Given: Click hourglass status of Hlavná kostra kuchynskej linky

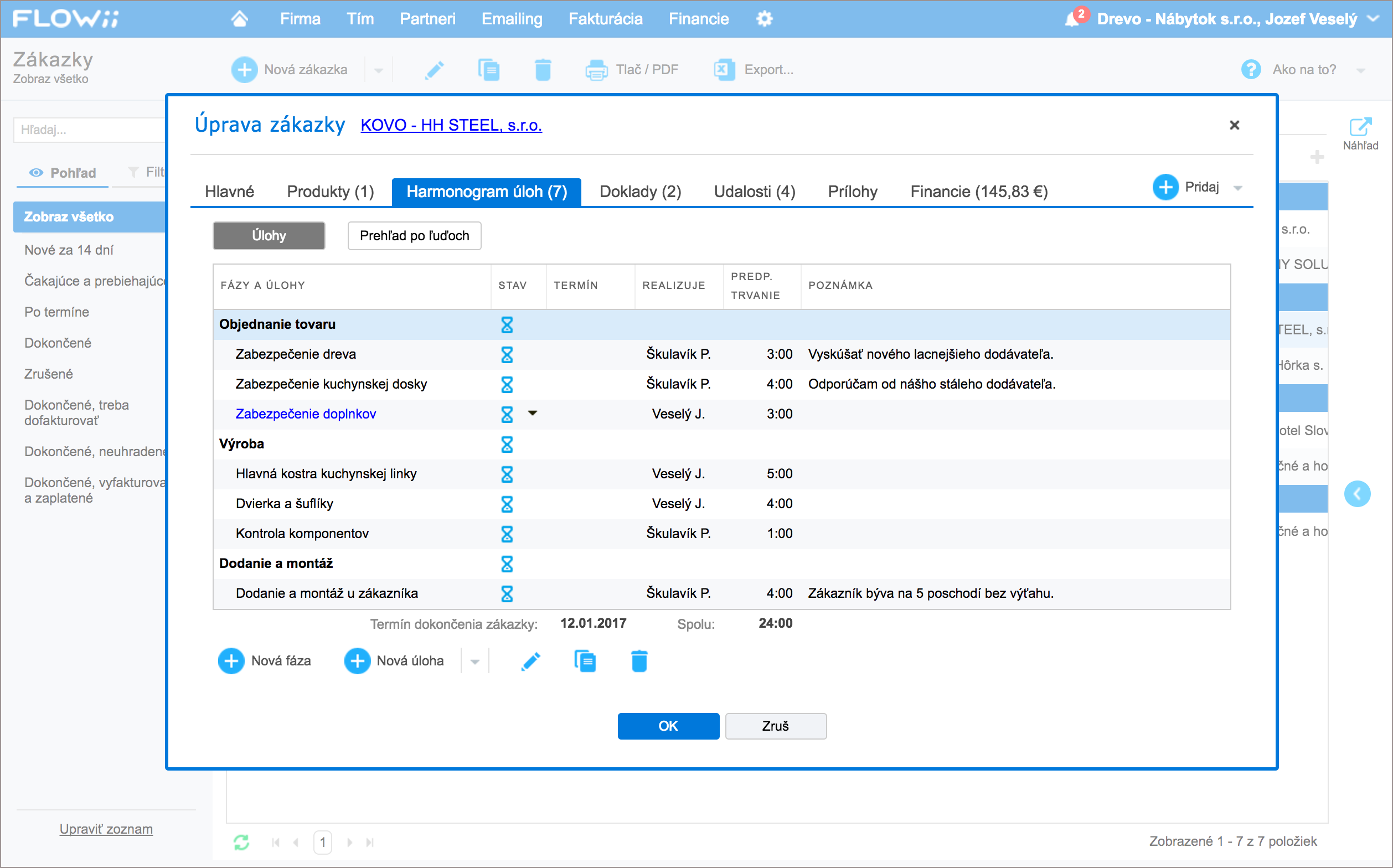Looking at the screenshot, I should click(x=507, y=474).
